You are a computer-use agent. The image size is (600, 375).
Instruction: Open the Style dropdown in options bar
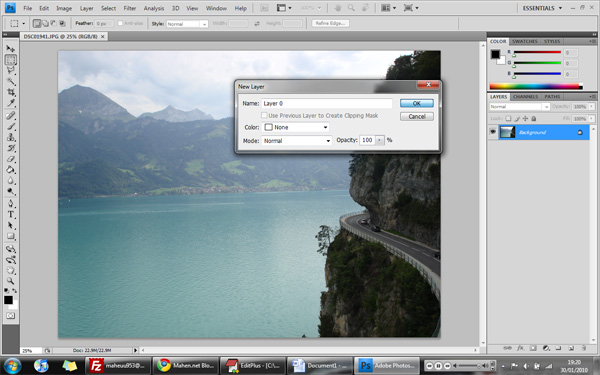(187, 24)
